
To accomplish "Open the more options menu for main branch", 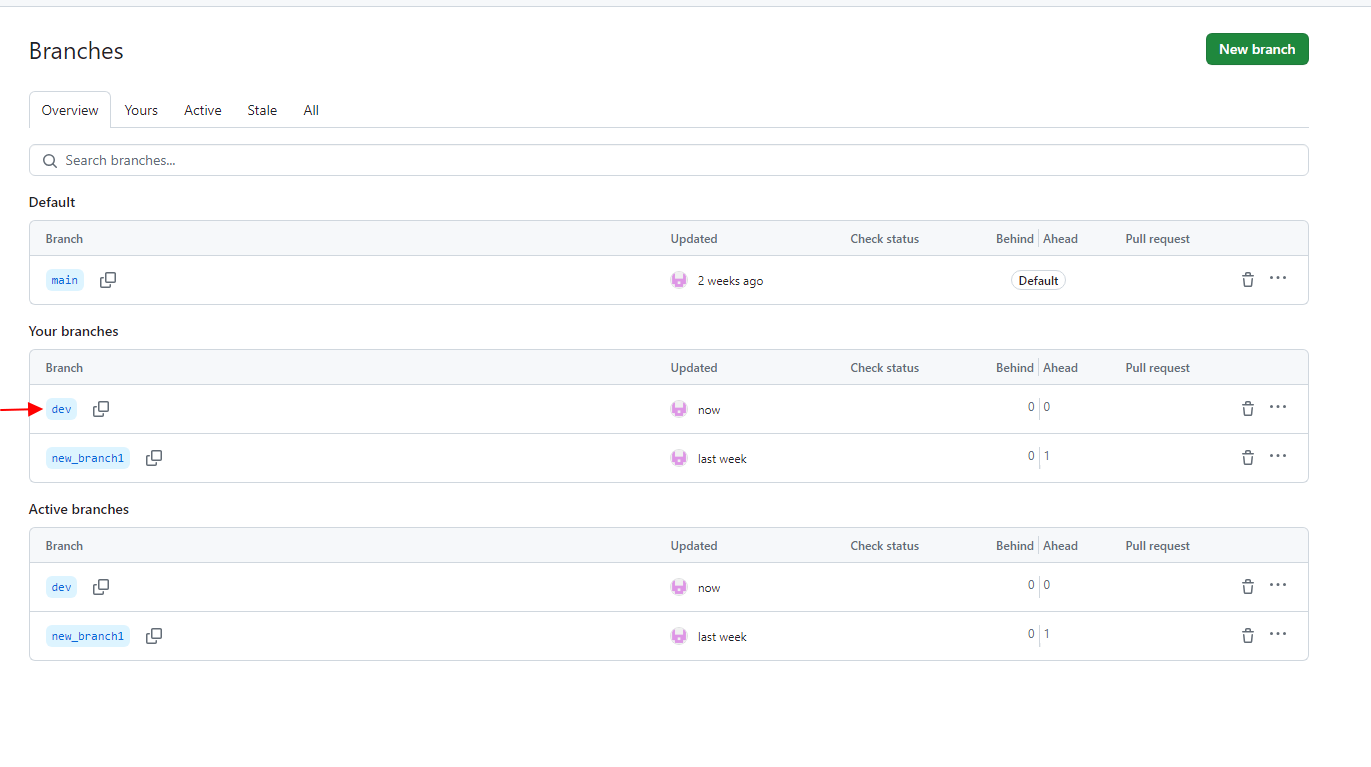I will point(1278,278).
